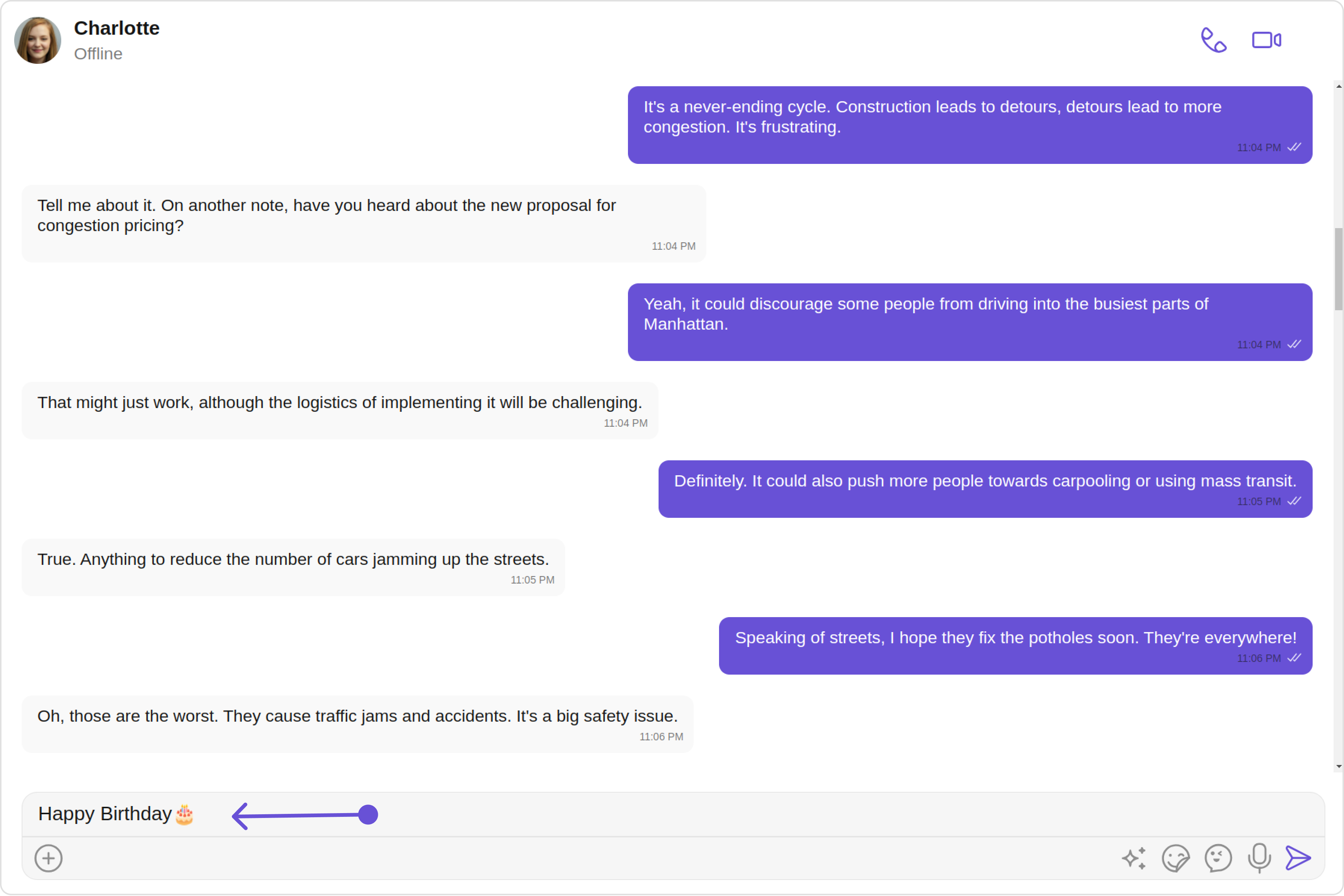Start a video call with Charlotte
1344x896 pixels.
click(1266, 40)
